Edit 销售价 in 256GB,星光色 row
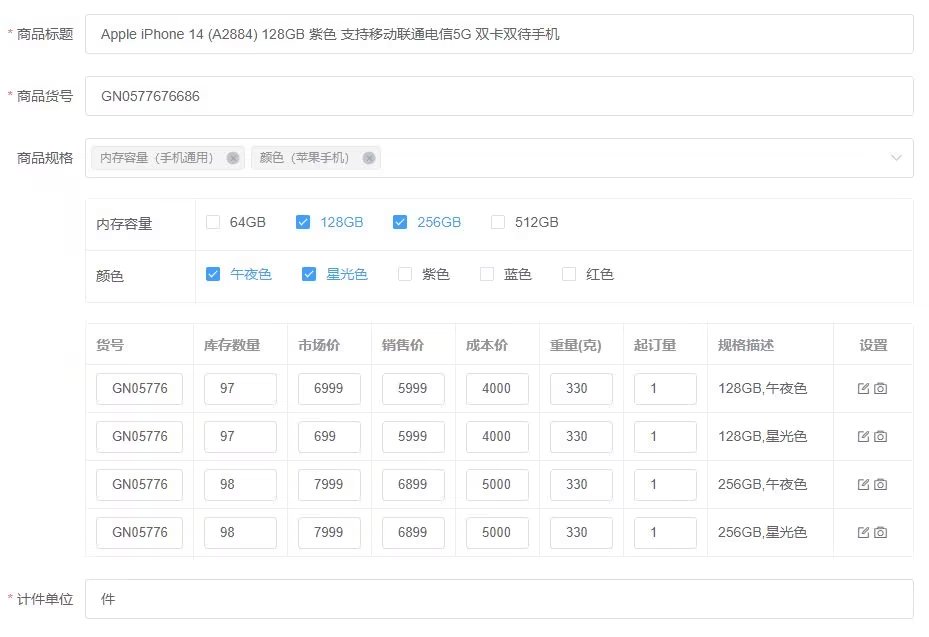The height and width of the screenshot is (637, 929). [413, 533]
